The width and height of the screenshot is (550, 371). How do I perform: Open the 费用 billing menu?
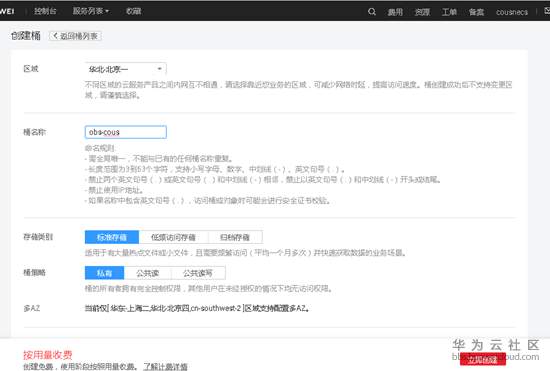[395, 12]
